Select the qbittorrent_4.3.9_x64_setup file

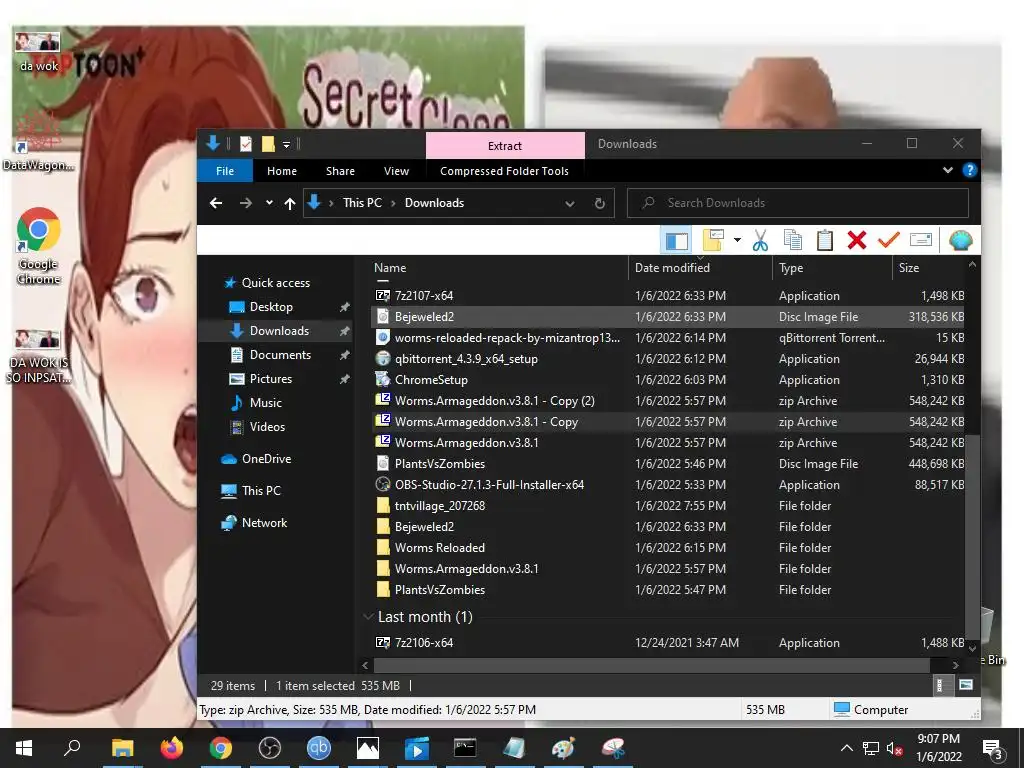[667, 359]
